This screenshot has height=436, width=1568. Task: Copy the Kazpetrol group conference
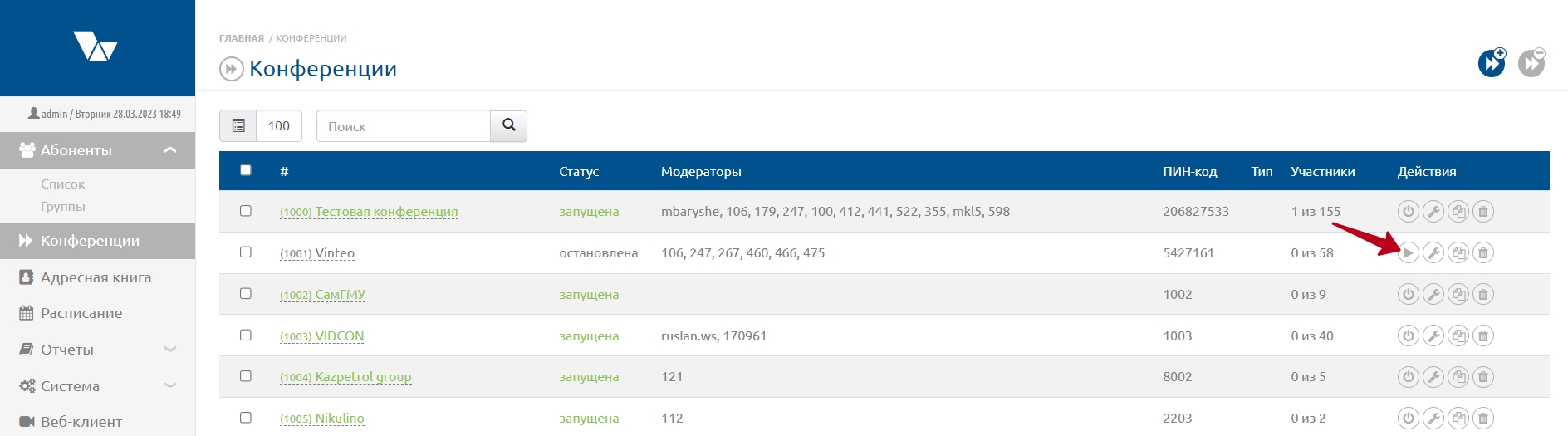pos(1458,377)
